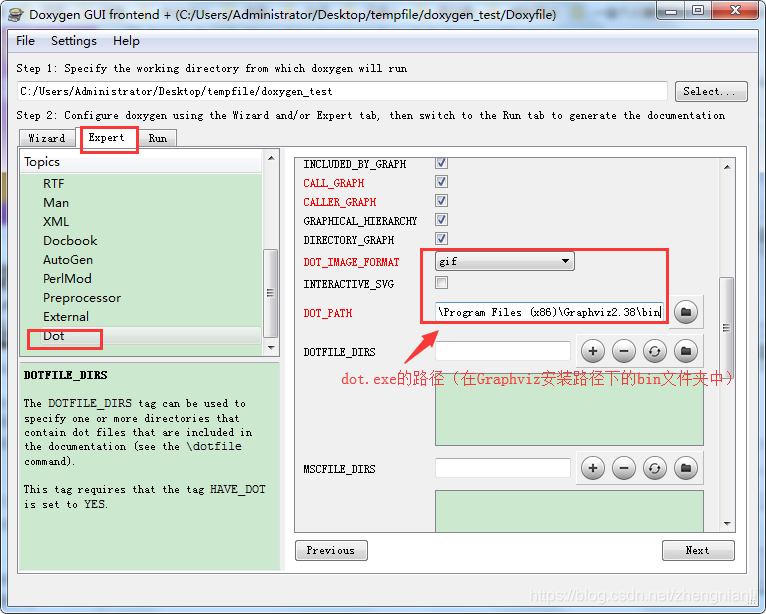Browse folder for MSCFILE_DIRS
Image resolution: width=766 pixels, height=614 pixels.
685,468
